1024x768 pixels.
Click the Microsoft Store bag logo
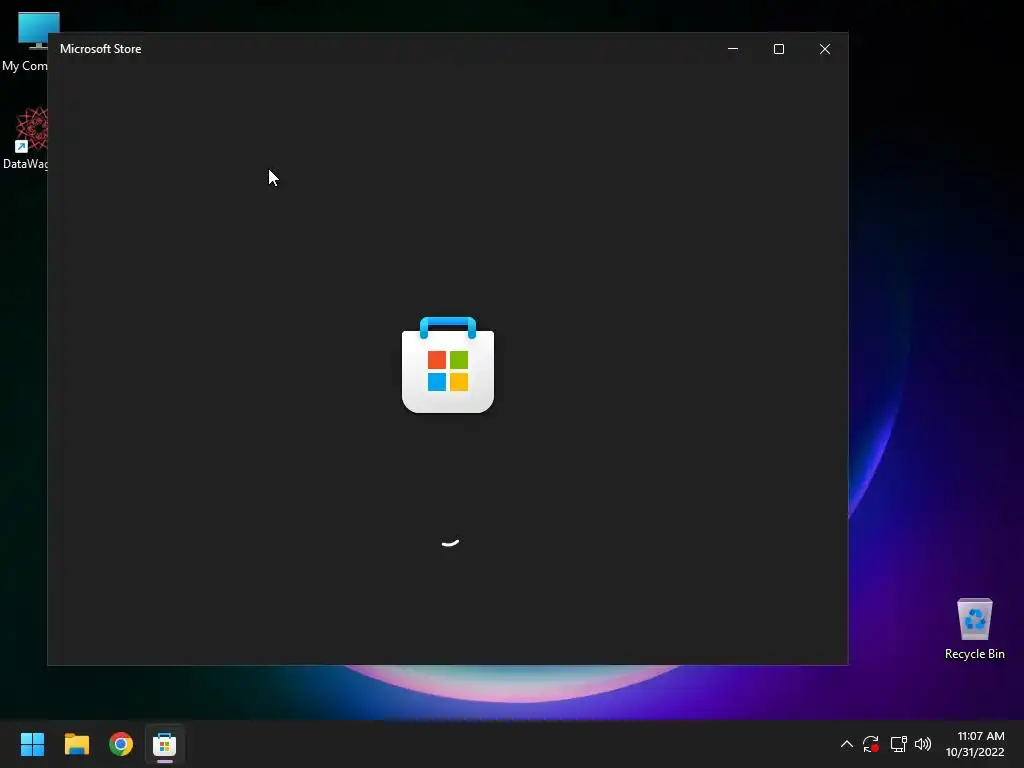448,365
